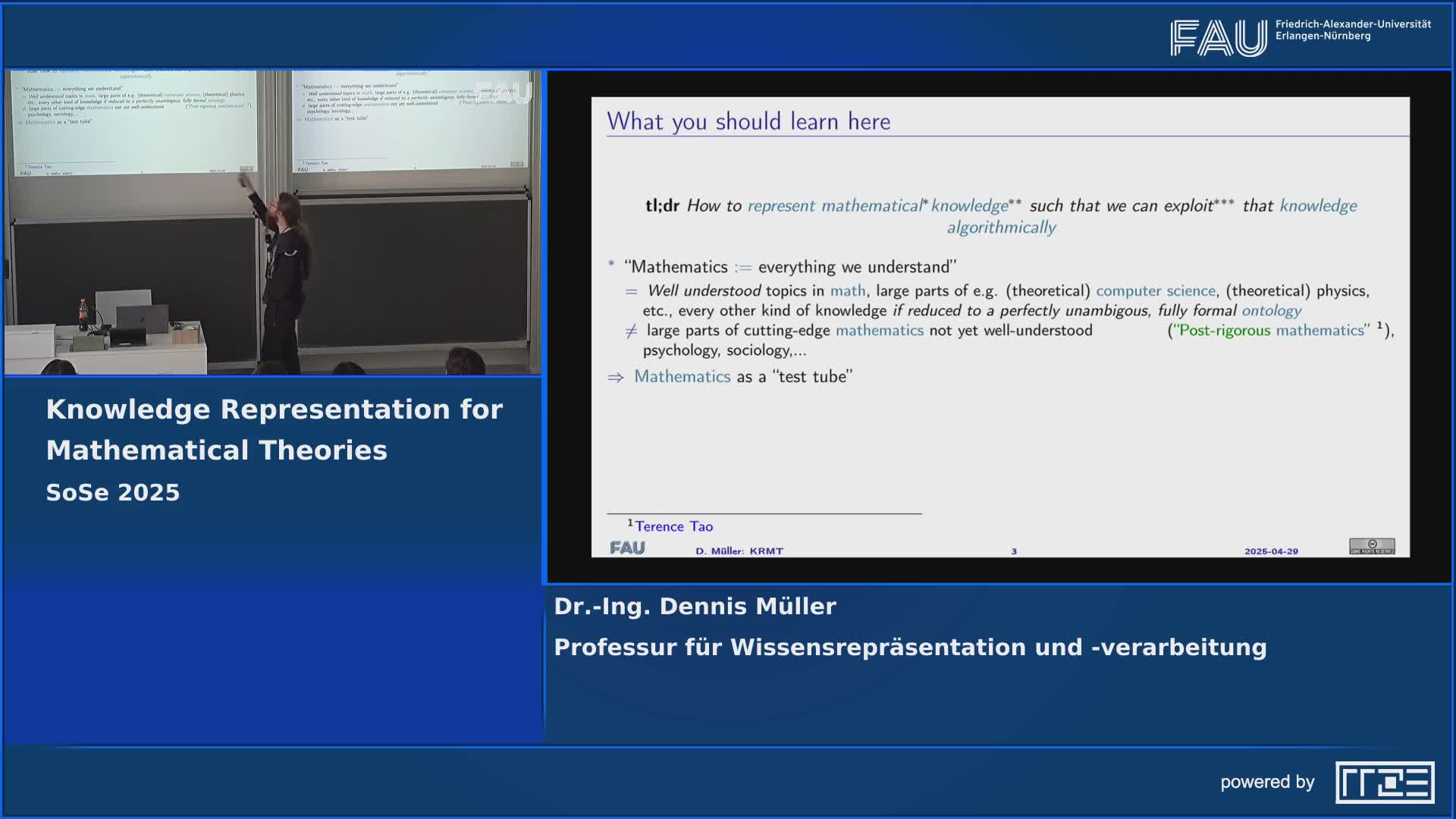This screenshot has height=819, width=1456.
Task: Click 'knowledge' at the end of tl;dr line
Action: [1318, 206]
